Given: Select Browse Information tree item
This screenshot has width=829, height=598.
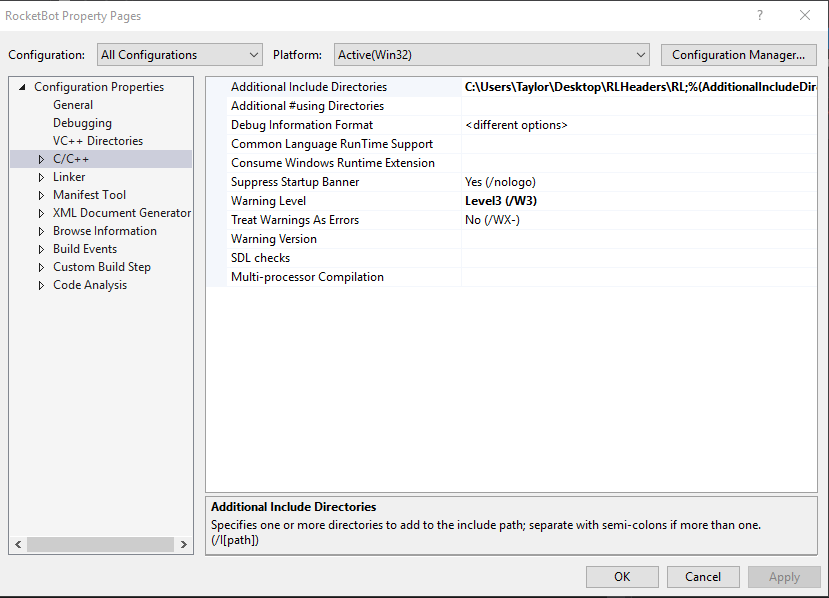Looking at the screenshot, I should point(105,231).
